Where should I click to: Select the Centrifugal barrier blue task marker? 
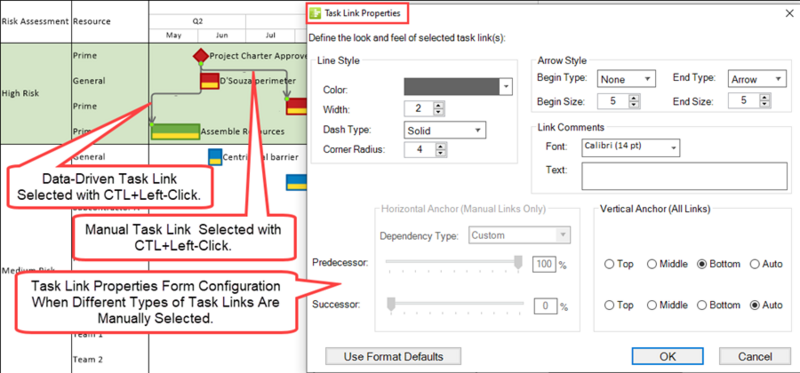[215, 157]
